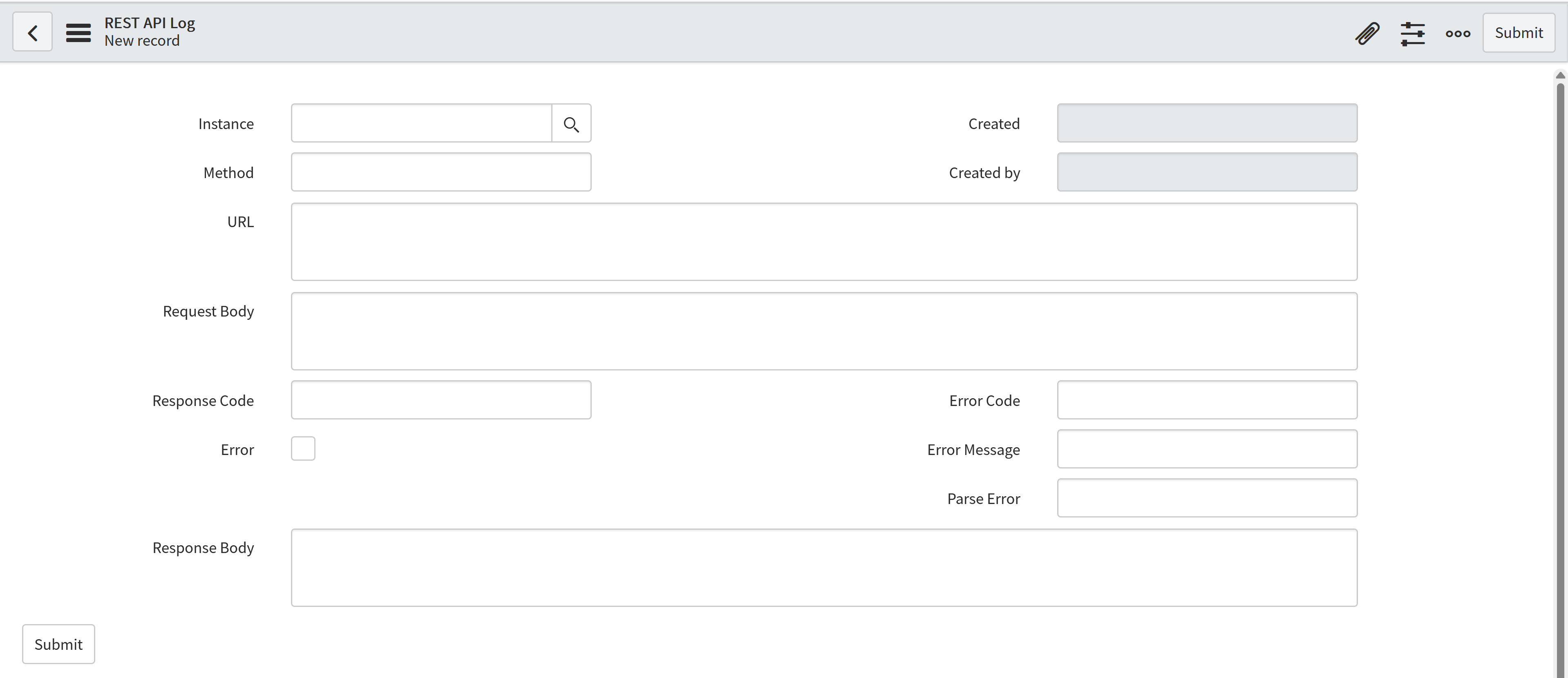Focus the Response Code field
This screenshot has width=1568, height=678.
point(441,401)
